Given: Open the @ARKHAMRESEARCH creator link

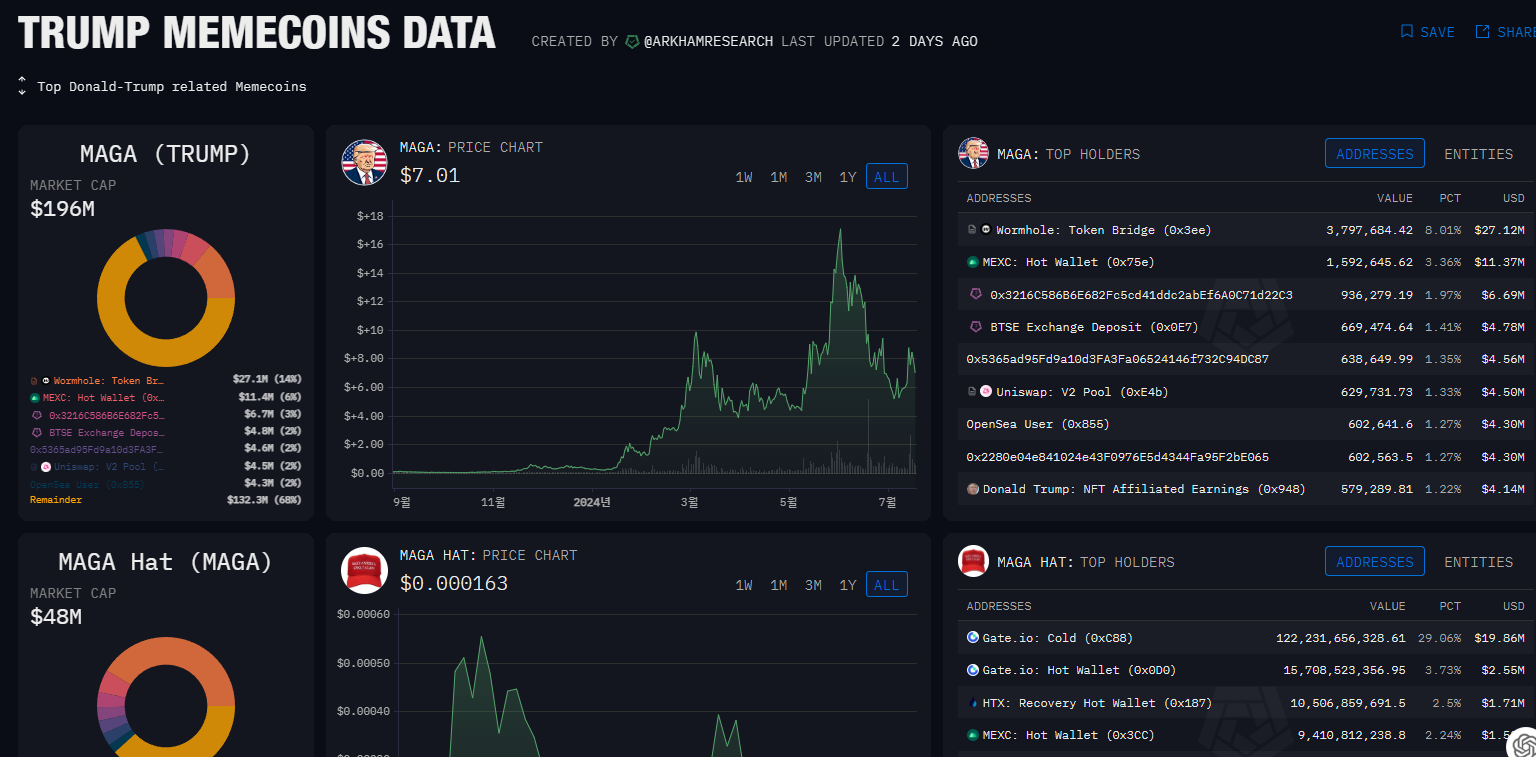Looking at the screenshot, I should [708, 42].
